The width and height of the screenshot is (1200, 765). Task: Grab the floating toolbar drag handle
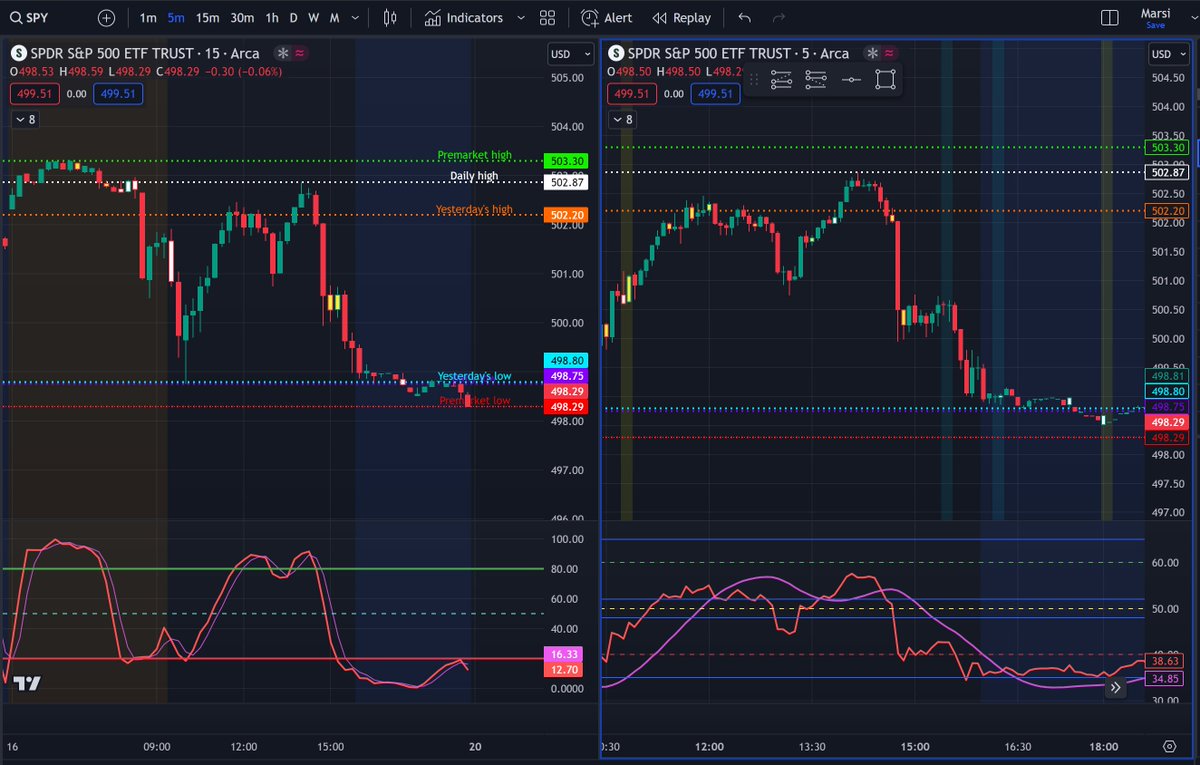point(754,80)
